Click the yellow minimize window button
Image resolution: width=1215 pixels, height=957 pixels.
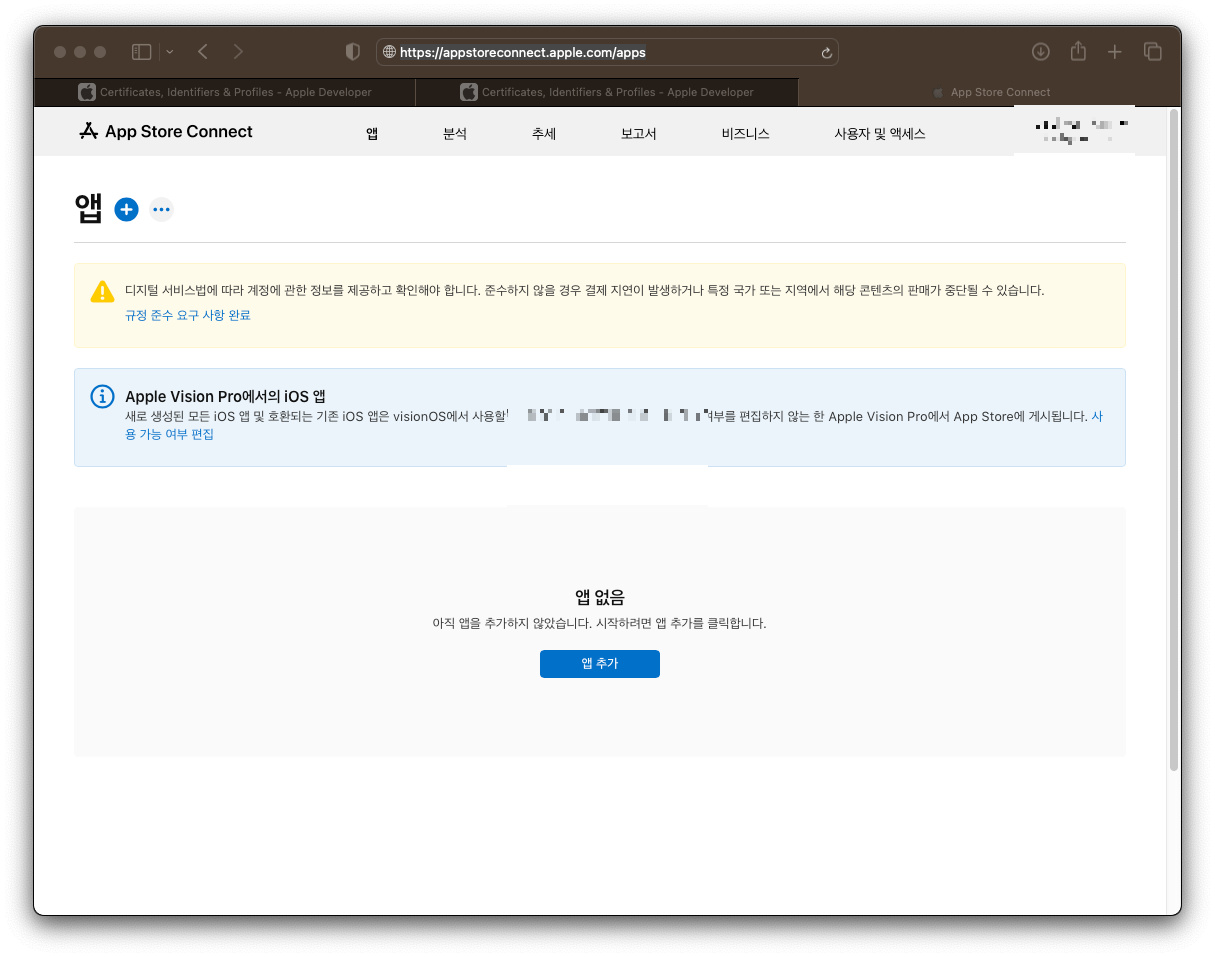click(80, 52)
